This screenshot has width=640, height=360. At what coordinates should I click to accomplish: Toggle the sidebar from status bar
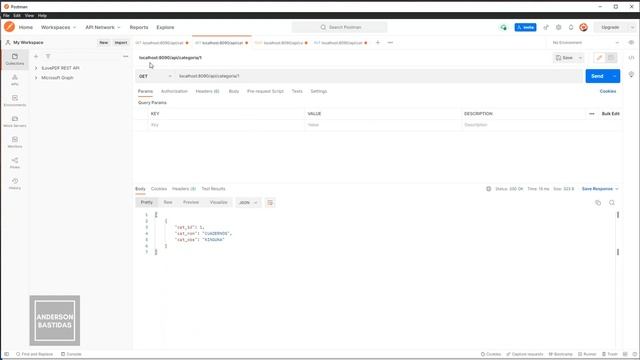click(7, 354)
